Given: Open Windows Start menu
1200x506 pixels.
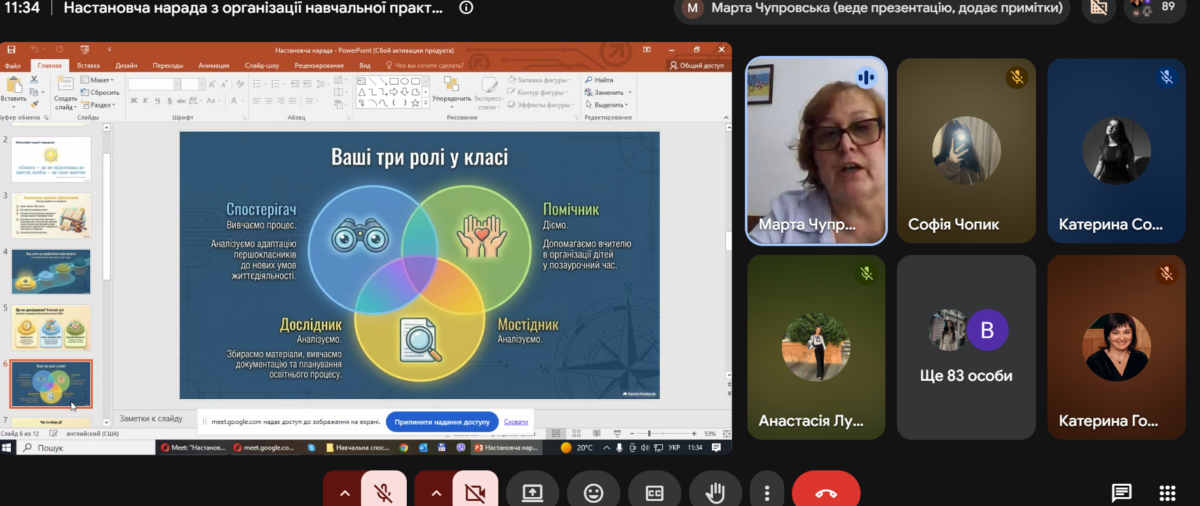Looking at the screenshot, I should (x=8, y=448).
